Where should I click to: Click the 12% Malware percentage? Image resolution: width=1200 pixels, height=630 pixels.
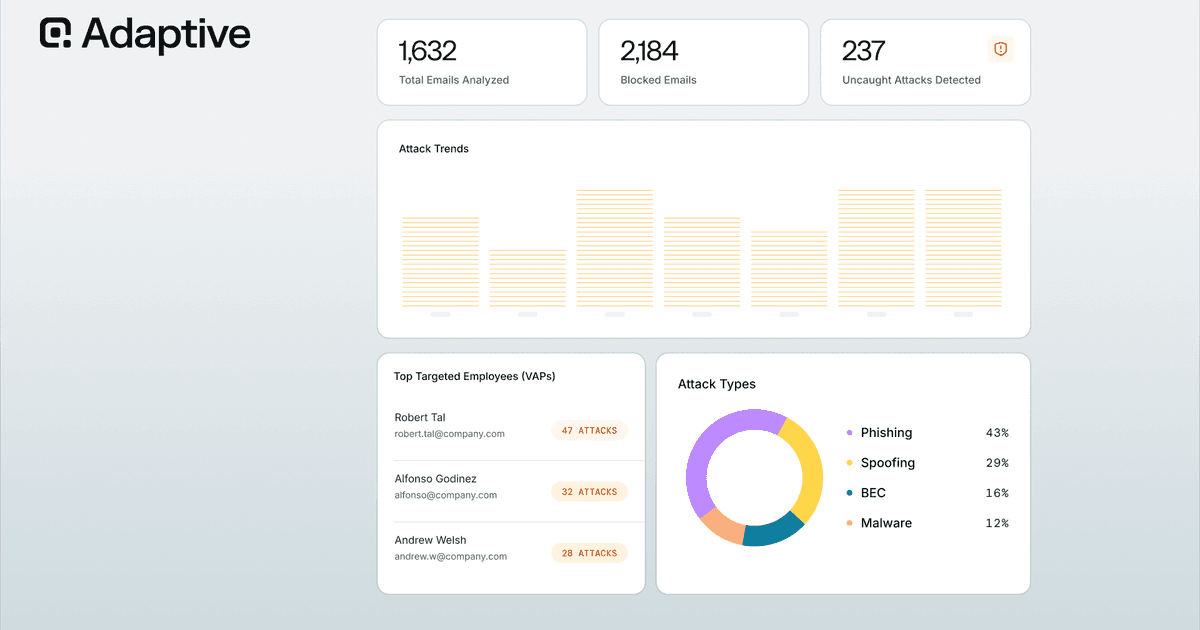(997, 523)
